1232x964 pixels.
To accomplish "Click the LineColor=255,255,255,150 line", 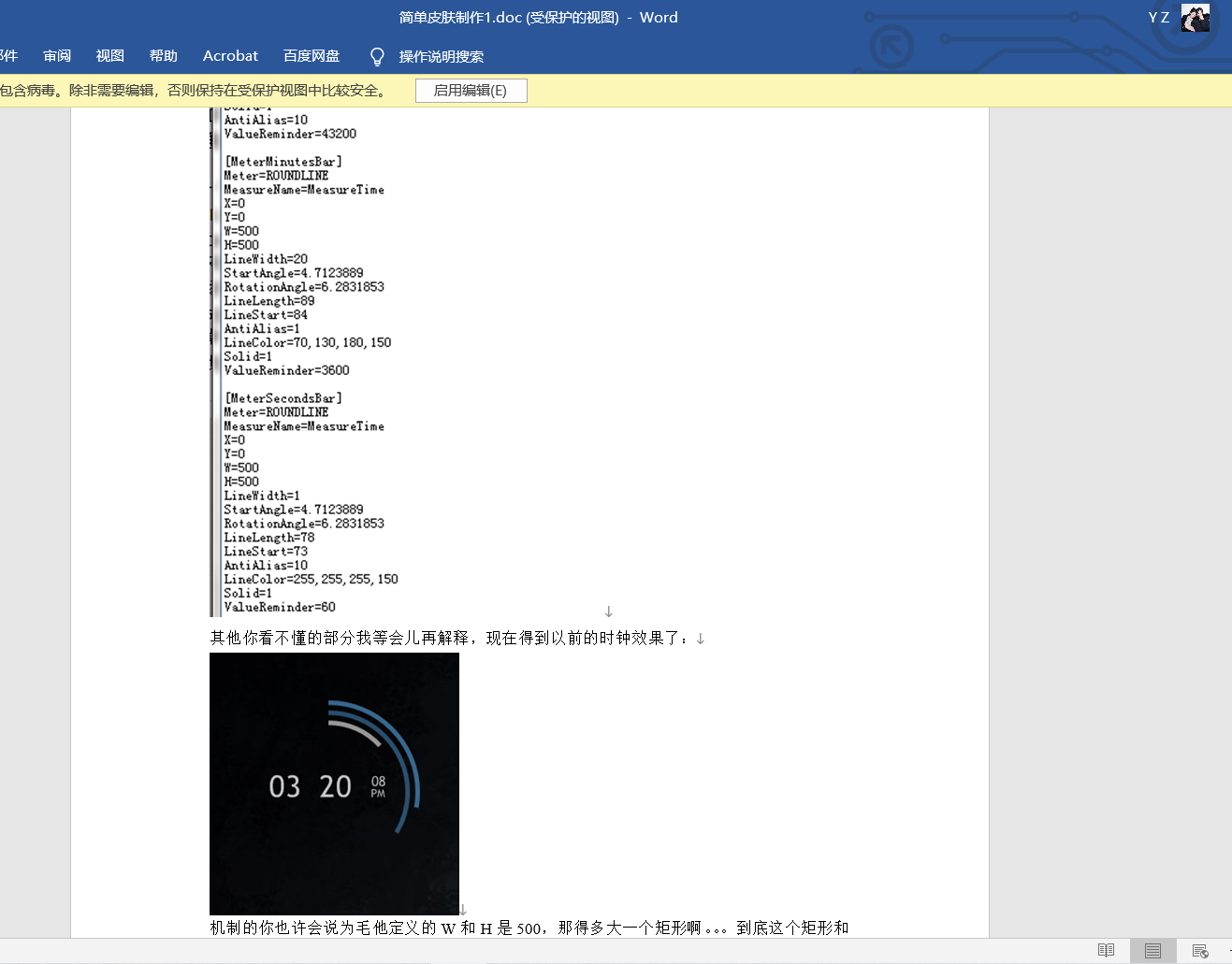I will (312, 579).
